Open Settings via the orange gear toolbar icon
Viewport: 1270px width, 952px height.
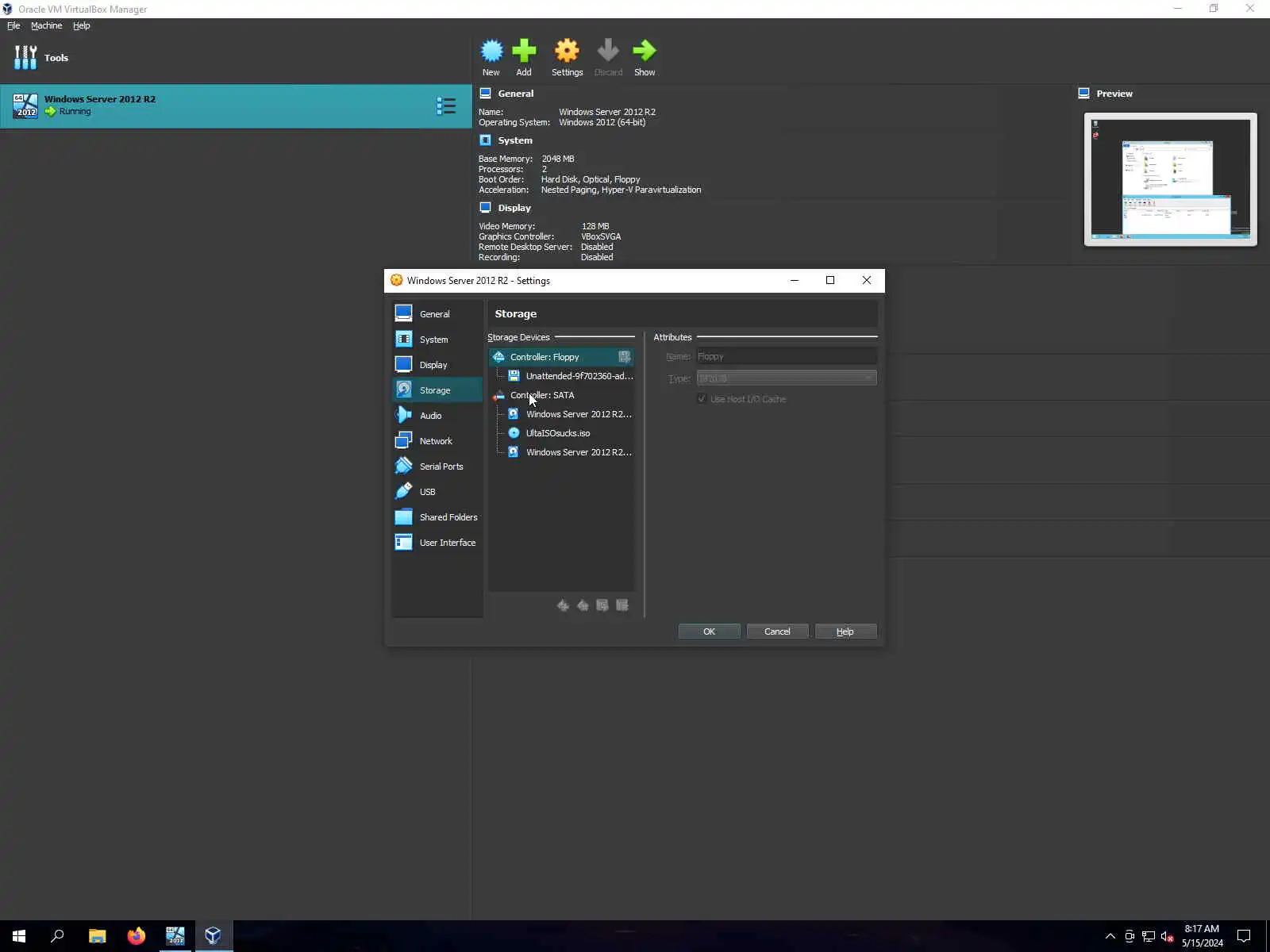coord(567,58)
